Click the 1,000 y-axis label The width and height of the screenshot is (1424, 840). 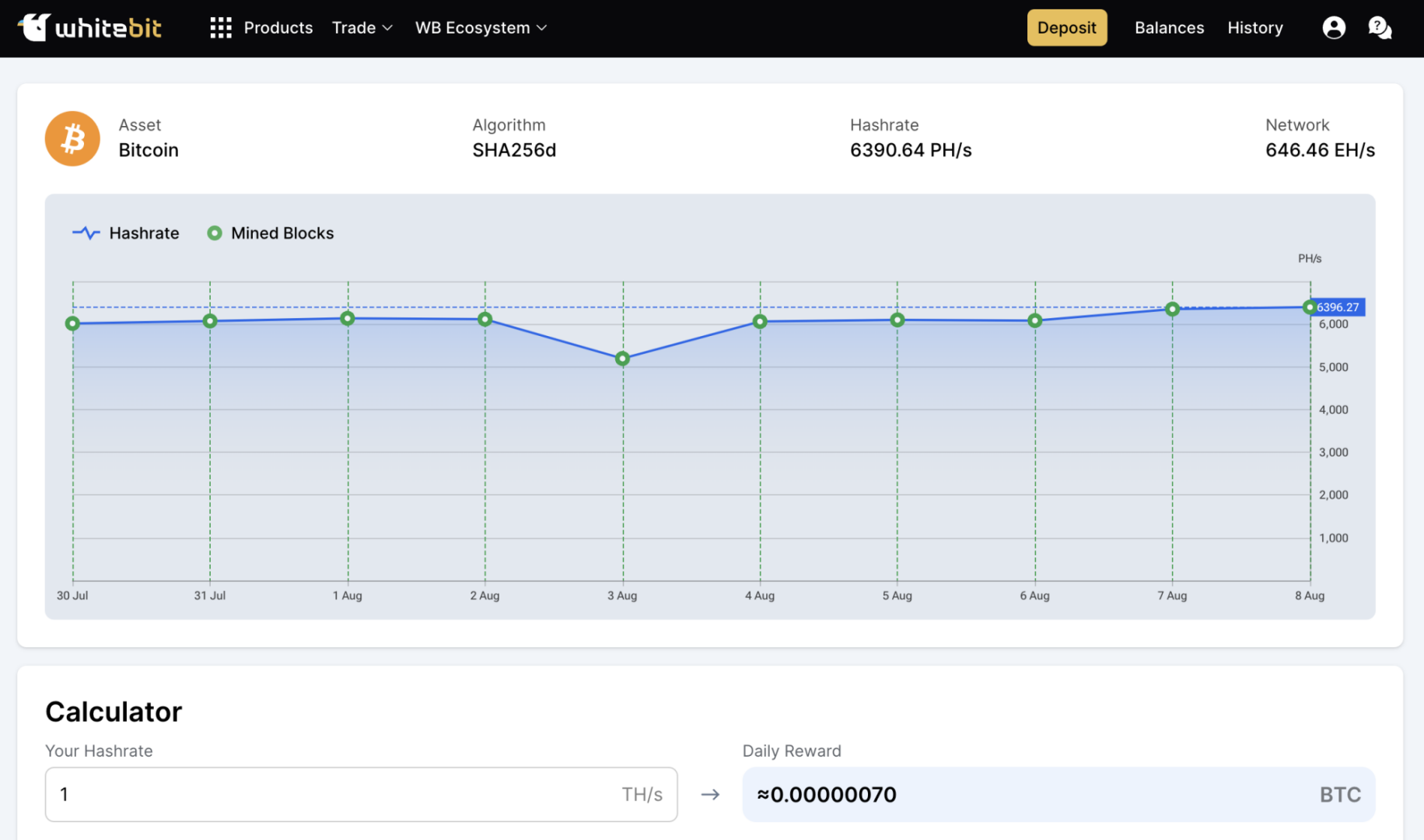pos(1333,538)
